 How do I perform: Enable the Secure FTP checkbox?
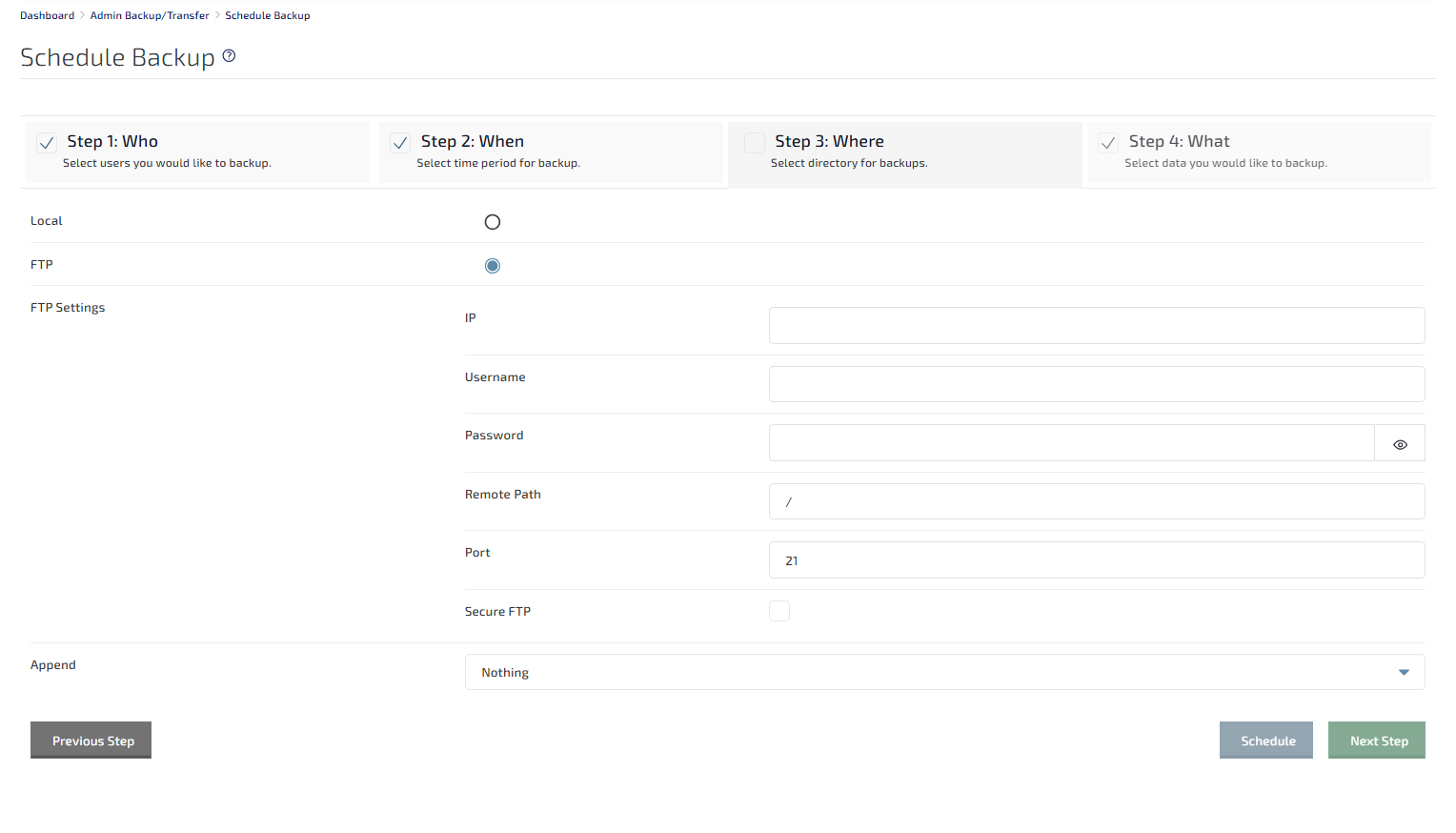pyautogui.click(x=779, y=612)
